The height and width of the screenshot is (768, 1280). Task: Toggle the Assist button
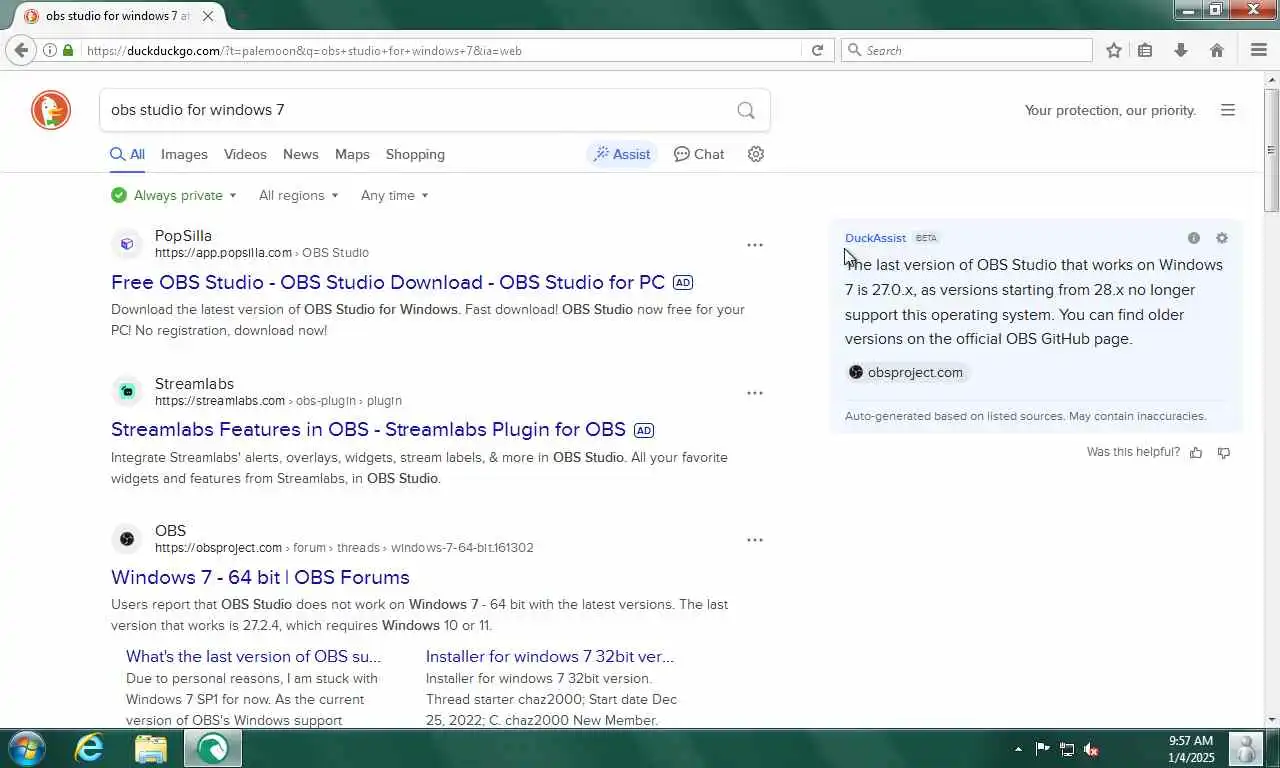click(x=622, y=154)
